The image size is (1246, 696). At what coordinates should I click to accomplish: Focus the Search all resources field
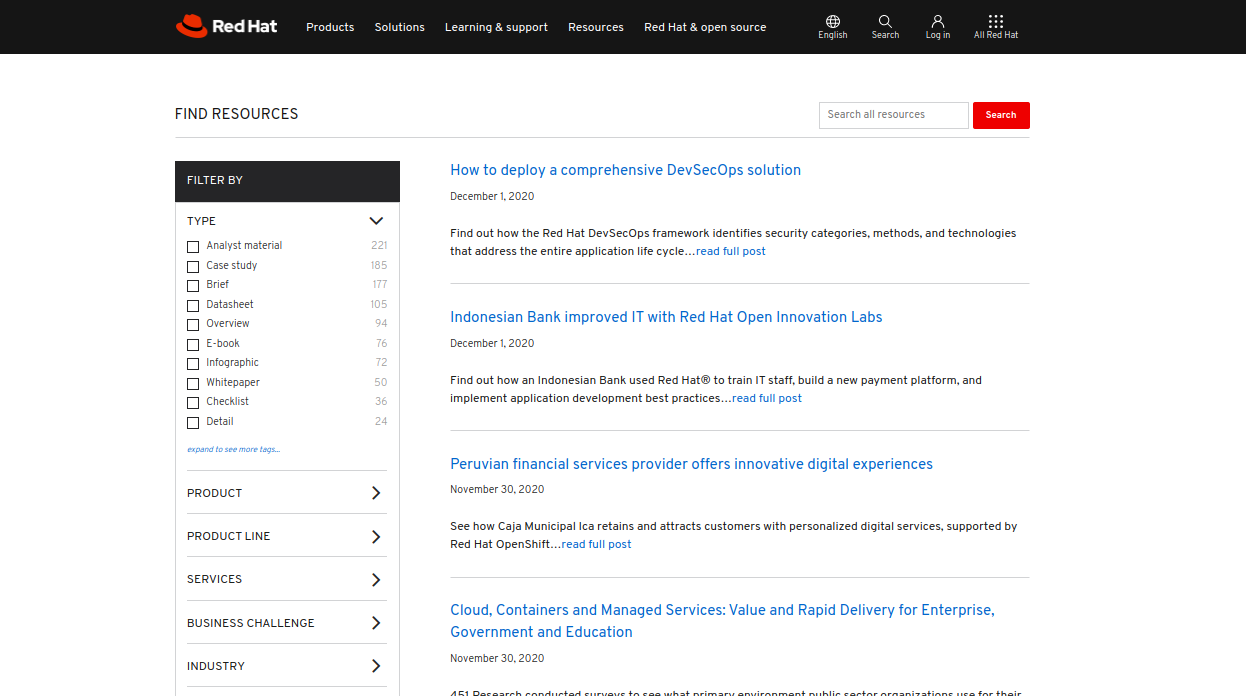[893, 115]
